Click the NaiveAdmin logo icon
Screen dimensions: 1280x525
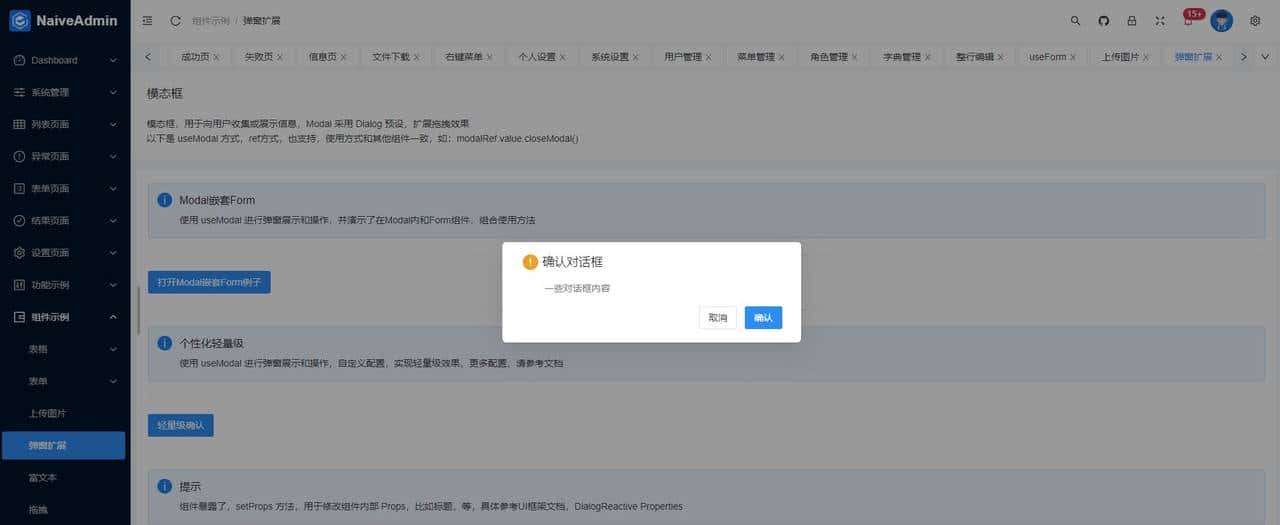point(20,20)
